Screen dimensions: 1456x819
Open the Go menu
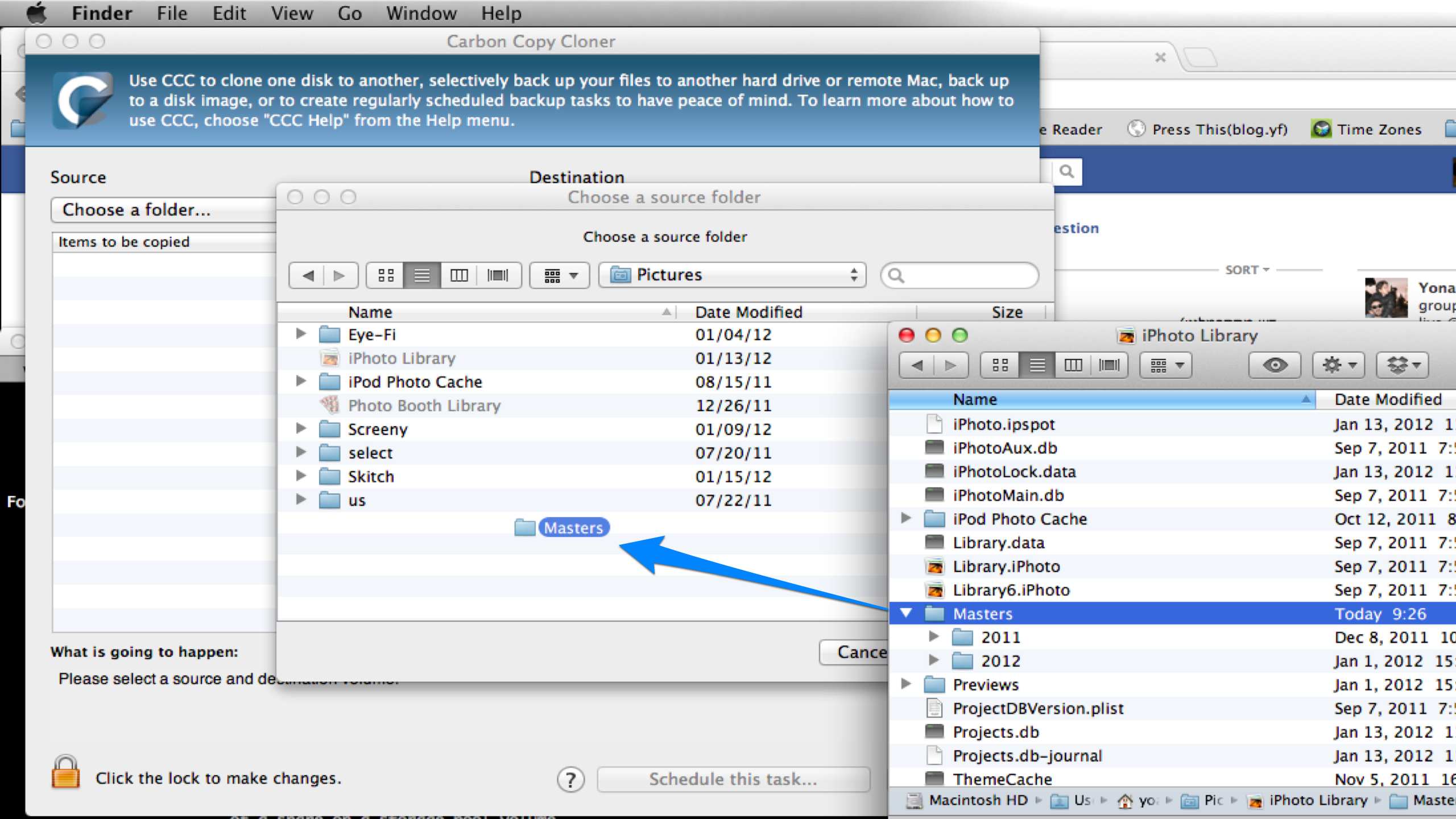pos(349,13)
